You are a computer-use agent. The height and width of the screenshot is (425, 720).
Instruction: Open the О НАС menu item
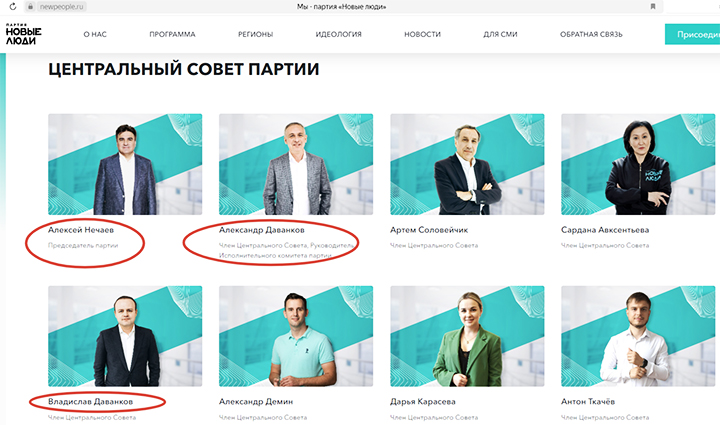(95, 34)
